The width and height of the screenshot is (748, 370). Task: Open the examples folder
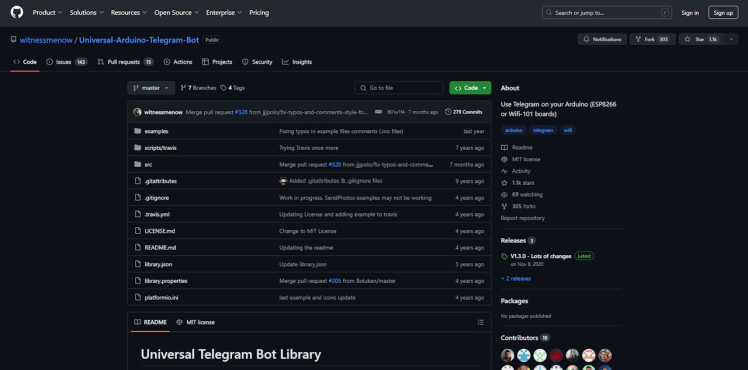coord(156,131)
